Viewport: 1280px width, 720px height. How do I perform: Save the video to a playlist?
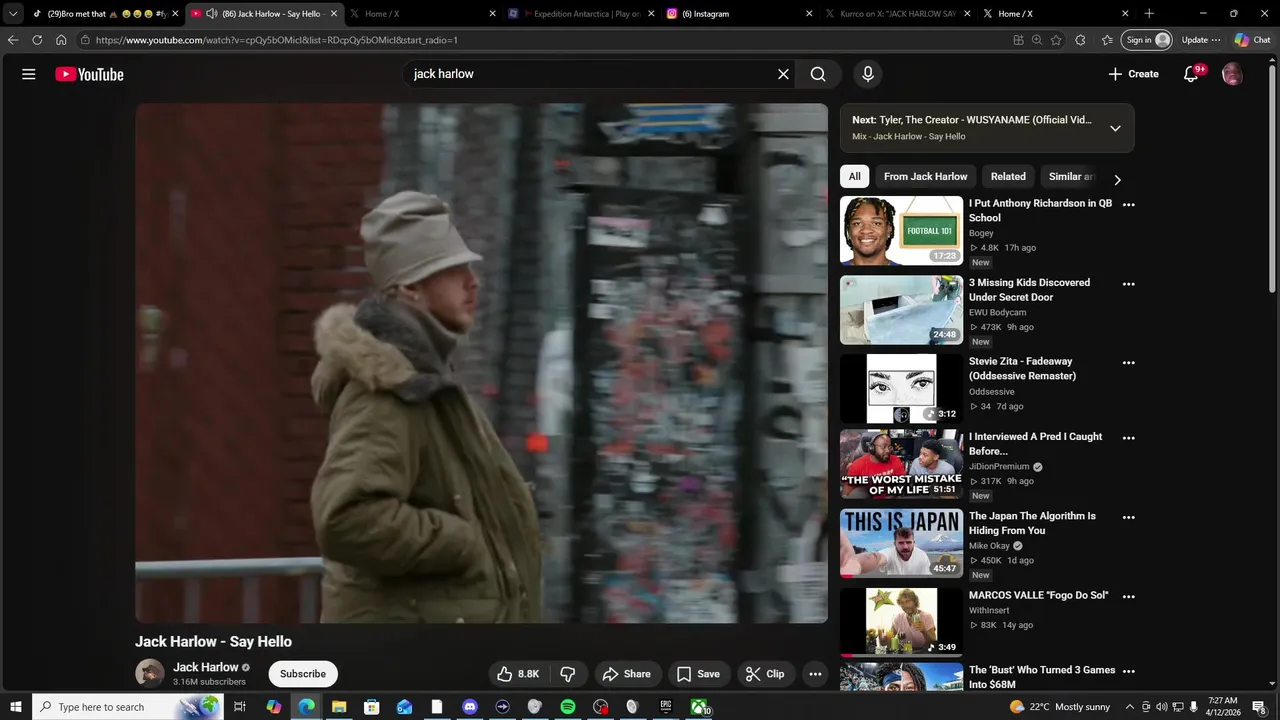(698, 674)
